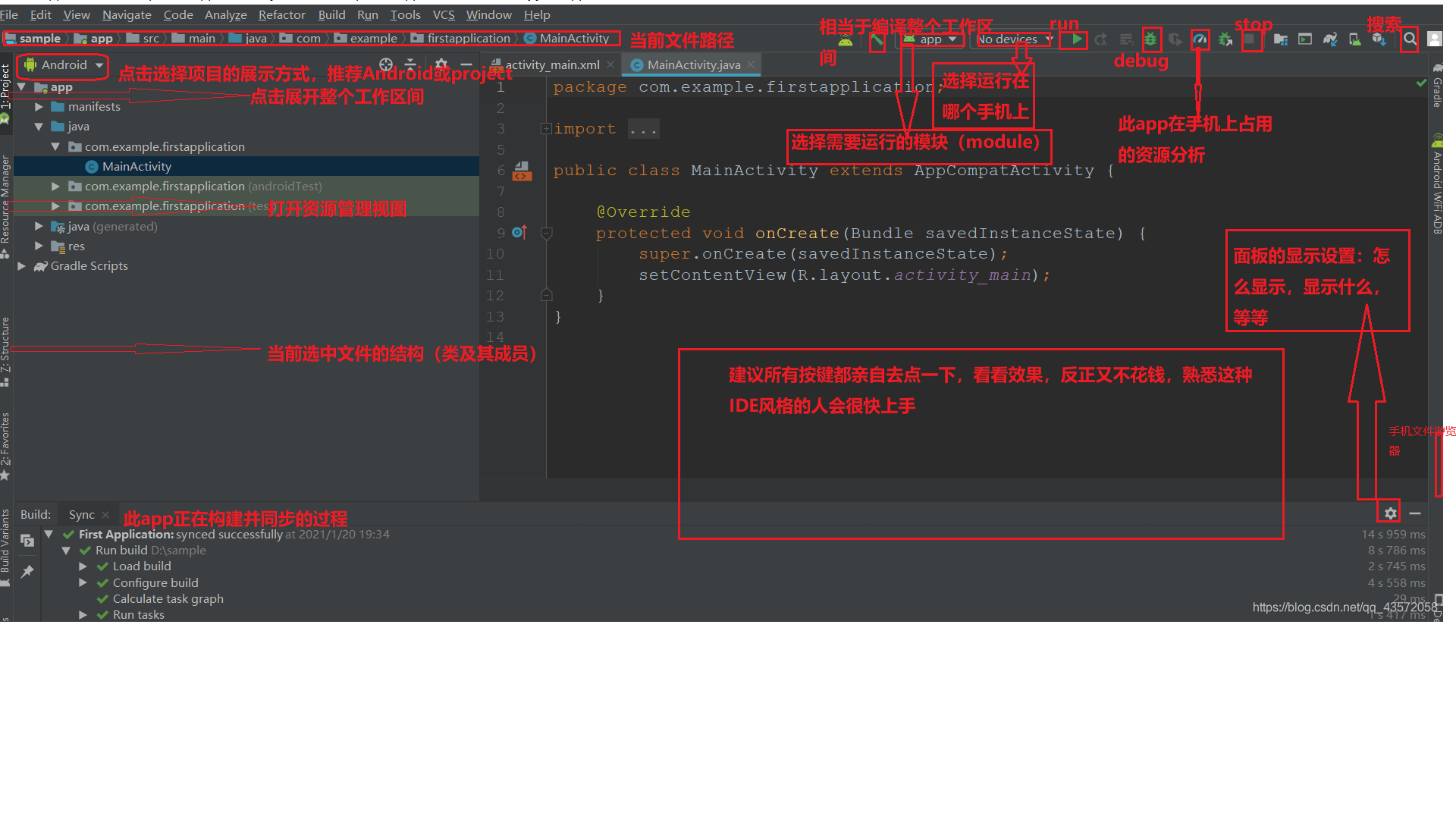The image size is (1456, 819).
Task: Switch to activity_main.xml tab
Action: click(552, 65)
